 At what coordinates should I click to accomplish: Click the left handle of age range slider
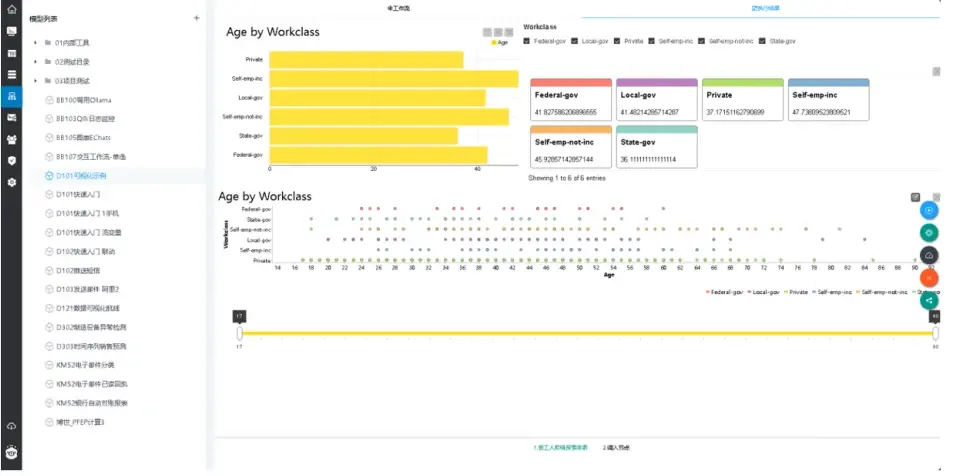[x=239, y=331]
